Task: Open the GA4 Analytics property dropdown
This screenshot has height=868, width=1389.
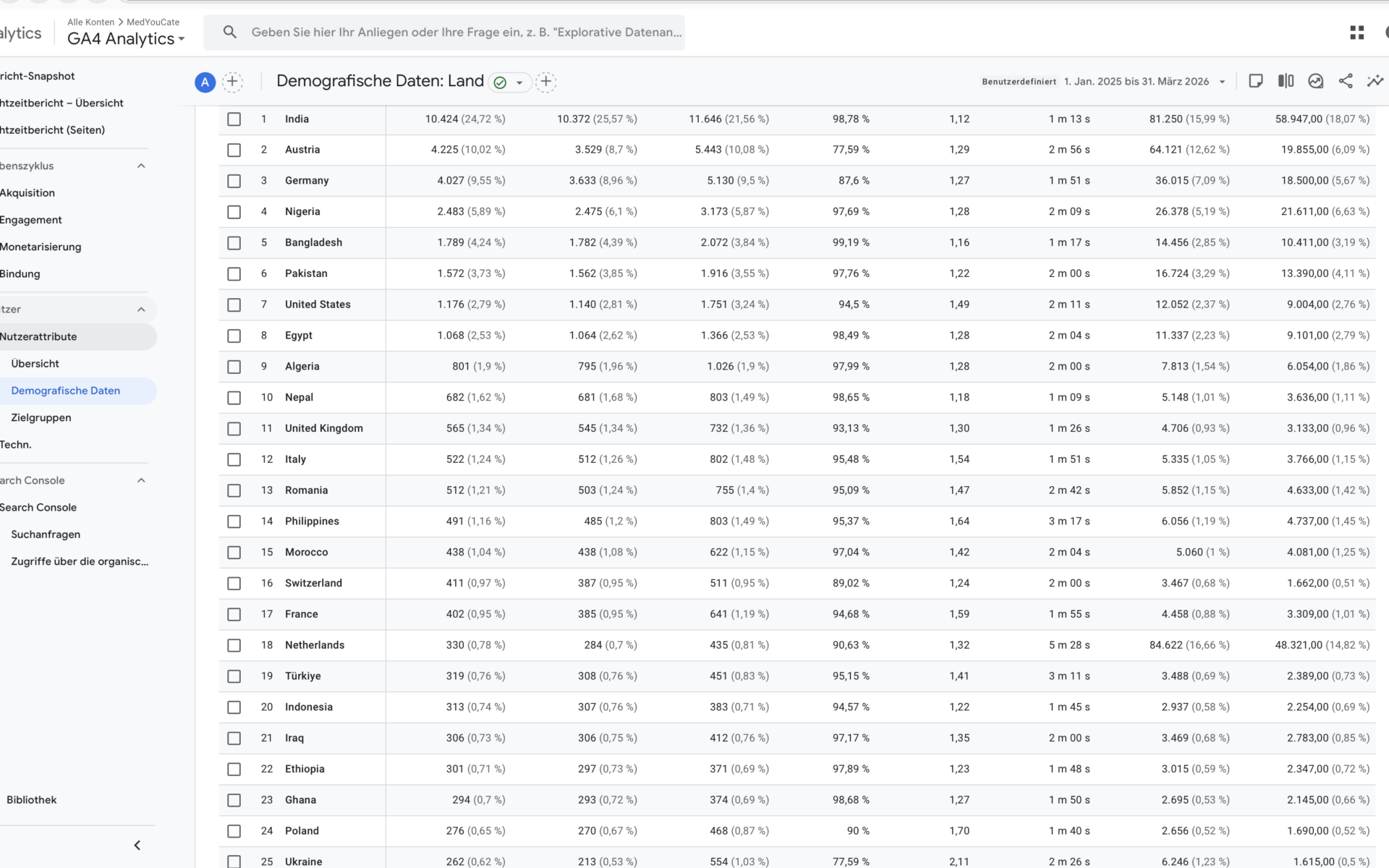Action: 126,39
